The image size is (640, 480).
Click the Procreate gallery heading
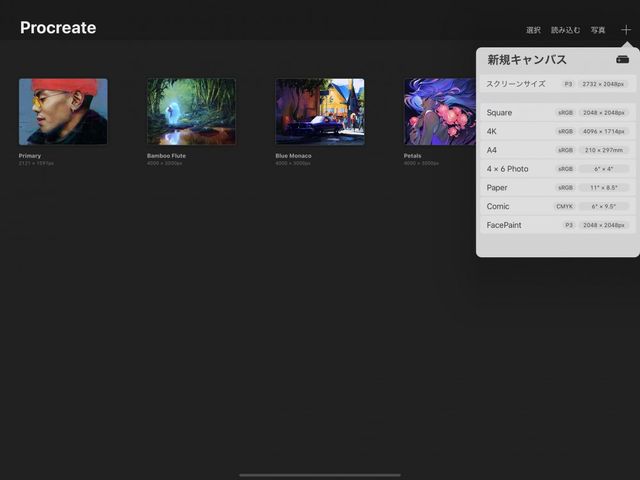click(x=58, y=28)
